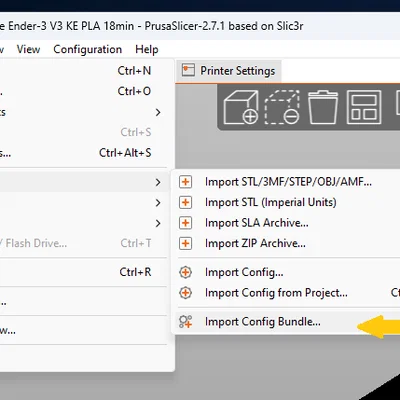This screenshot has width=400, height=400.
Task: Click gears icon beside Import Config Bundle
Action: [x=185, y=322]
